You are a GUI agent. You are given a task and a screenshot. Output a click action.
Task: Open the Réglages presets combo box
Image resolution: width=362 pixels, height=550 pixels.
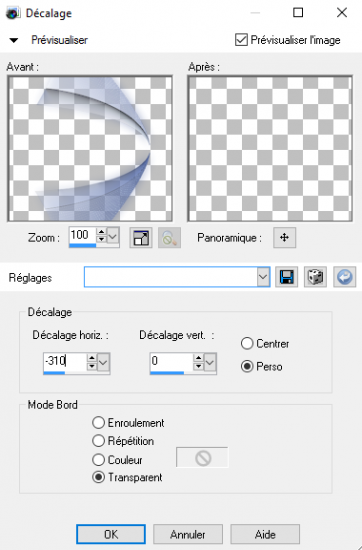[x=177, y=277]
